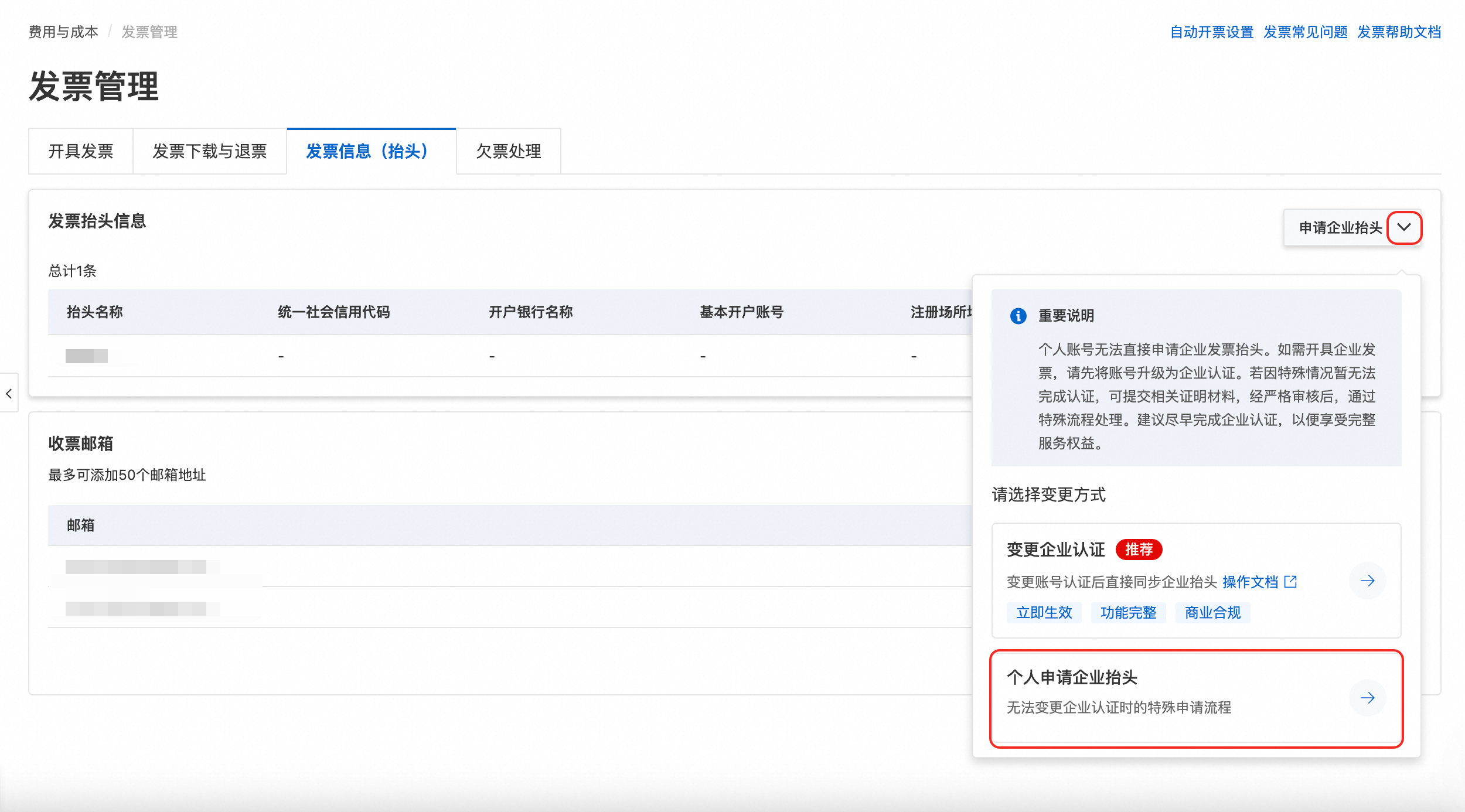The height and width of the screenshot is (812, 1465).
Task: Click the blue info icon beside 重要说明
Action: pos(1018,316)
